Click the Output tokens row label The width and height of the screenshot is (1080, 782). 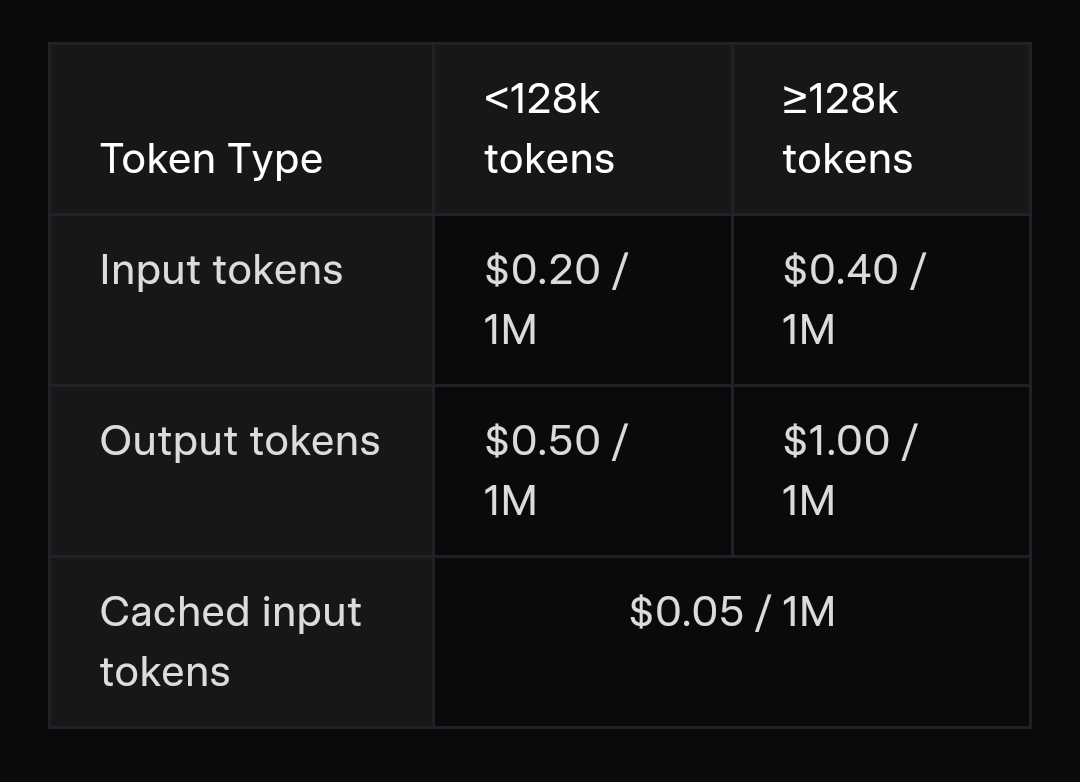click(240, 441)
